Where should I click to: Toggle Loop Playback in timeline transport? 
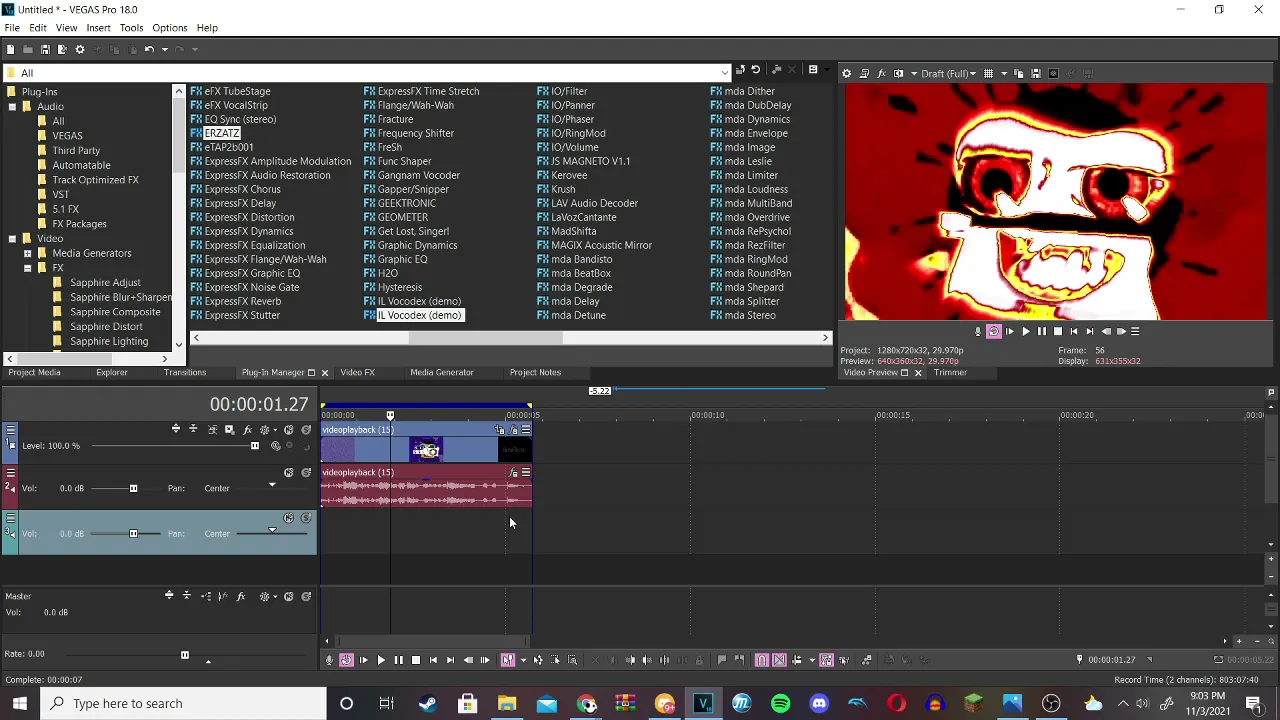pos(346,660)
